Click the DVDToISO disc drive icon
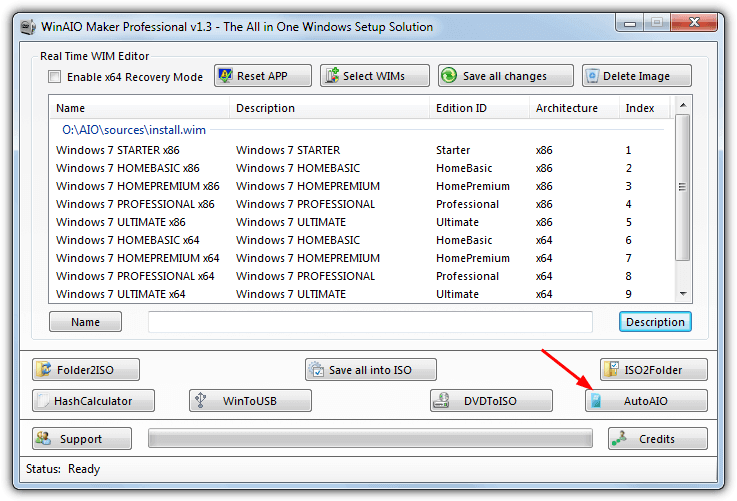The height and width of the screenshot is (501, 737). (x=441, y=400)
